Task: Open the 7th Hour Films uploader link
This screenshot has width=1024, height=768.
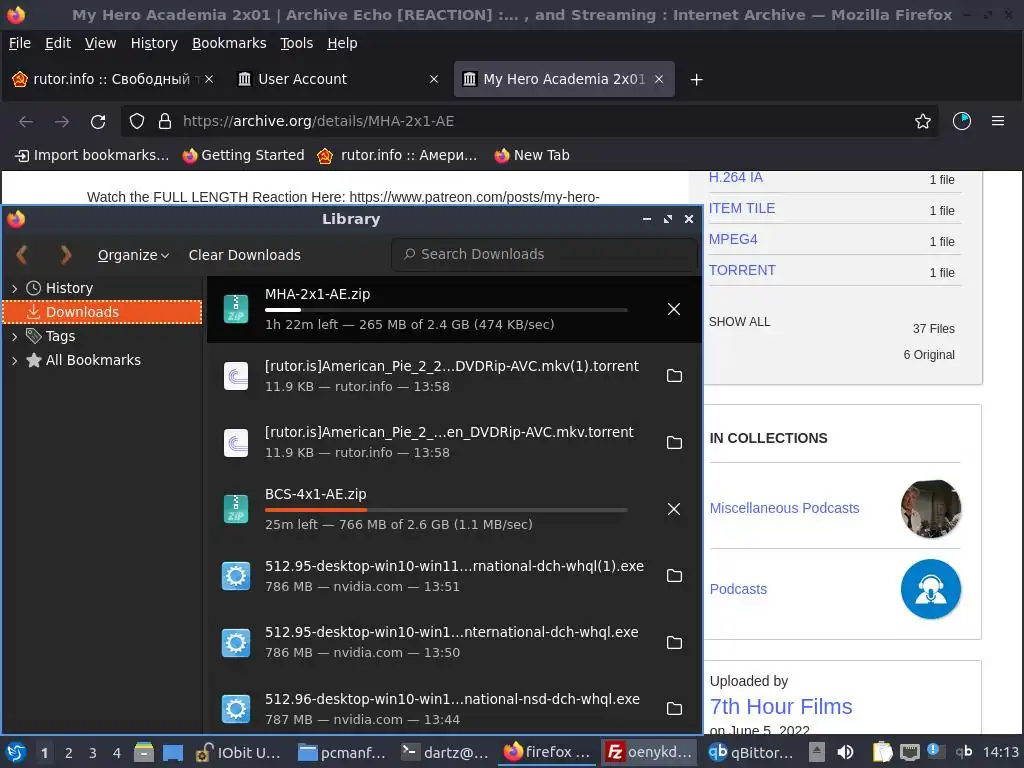Action: point(780,707)
